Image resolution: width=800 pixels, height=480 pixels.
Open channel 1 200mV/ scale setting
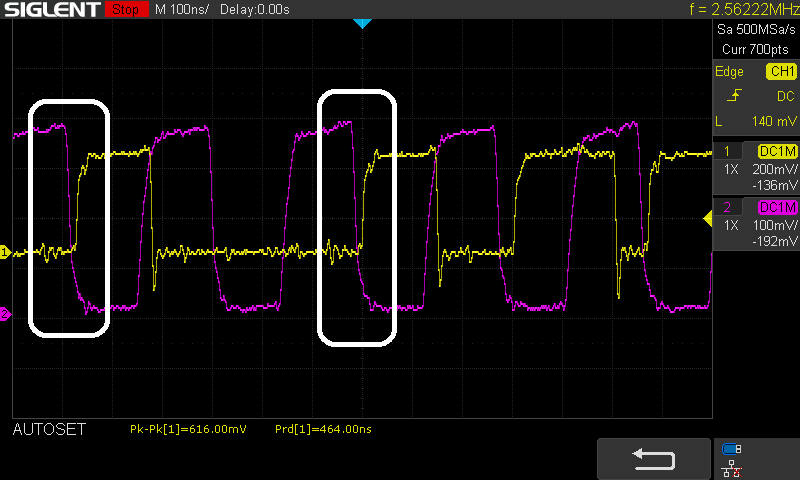pos(774,170)
